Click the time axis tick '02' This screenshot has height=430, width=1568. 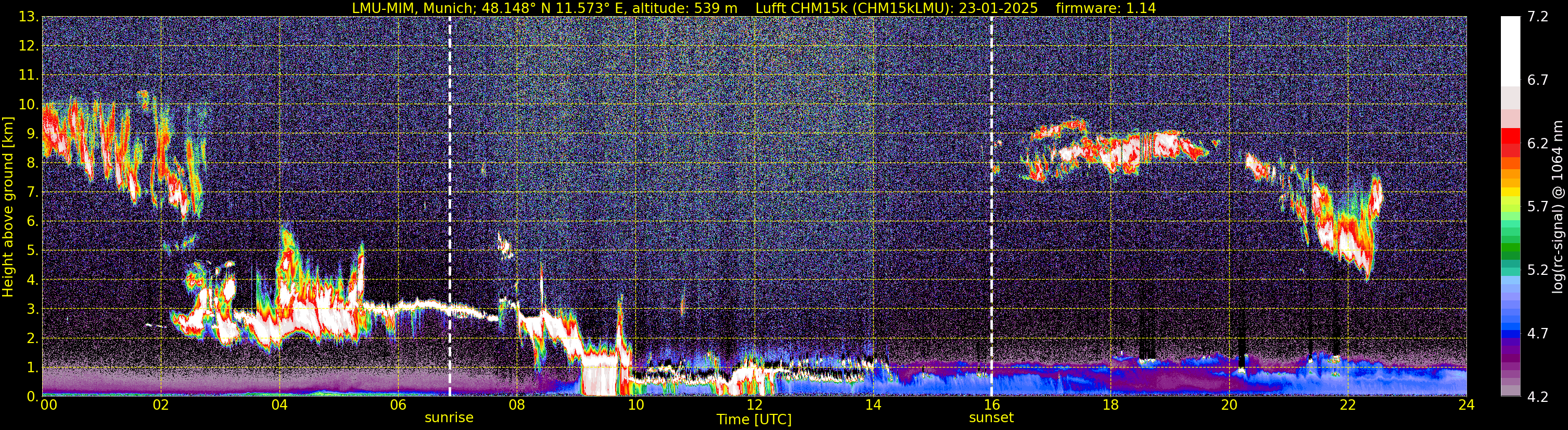161,406
